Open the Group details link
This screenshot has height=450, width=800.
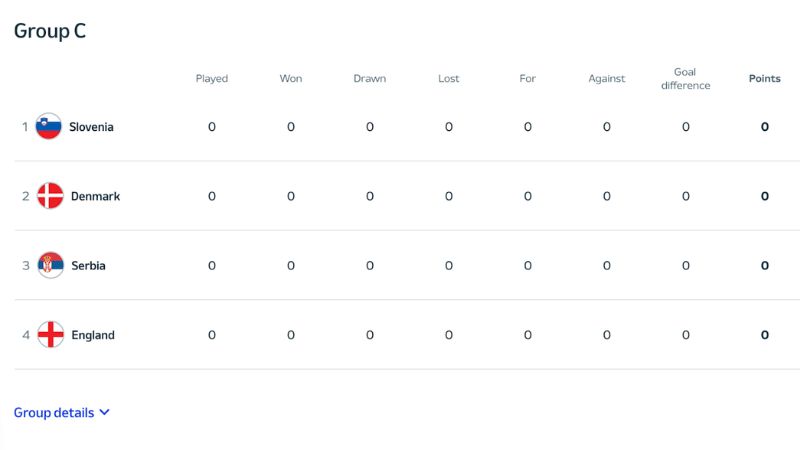click(54, 412)
